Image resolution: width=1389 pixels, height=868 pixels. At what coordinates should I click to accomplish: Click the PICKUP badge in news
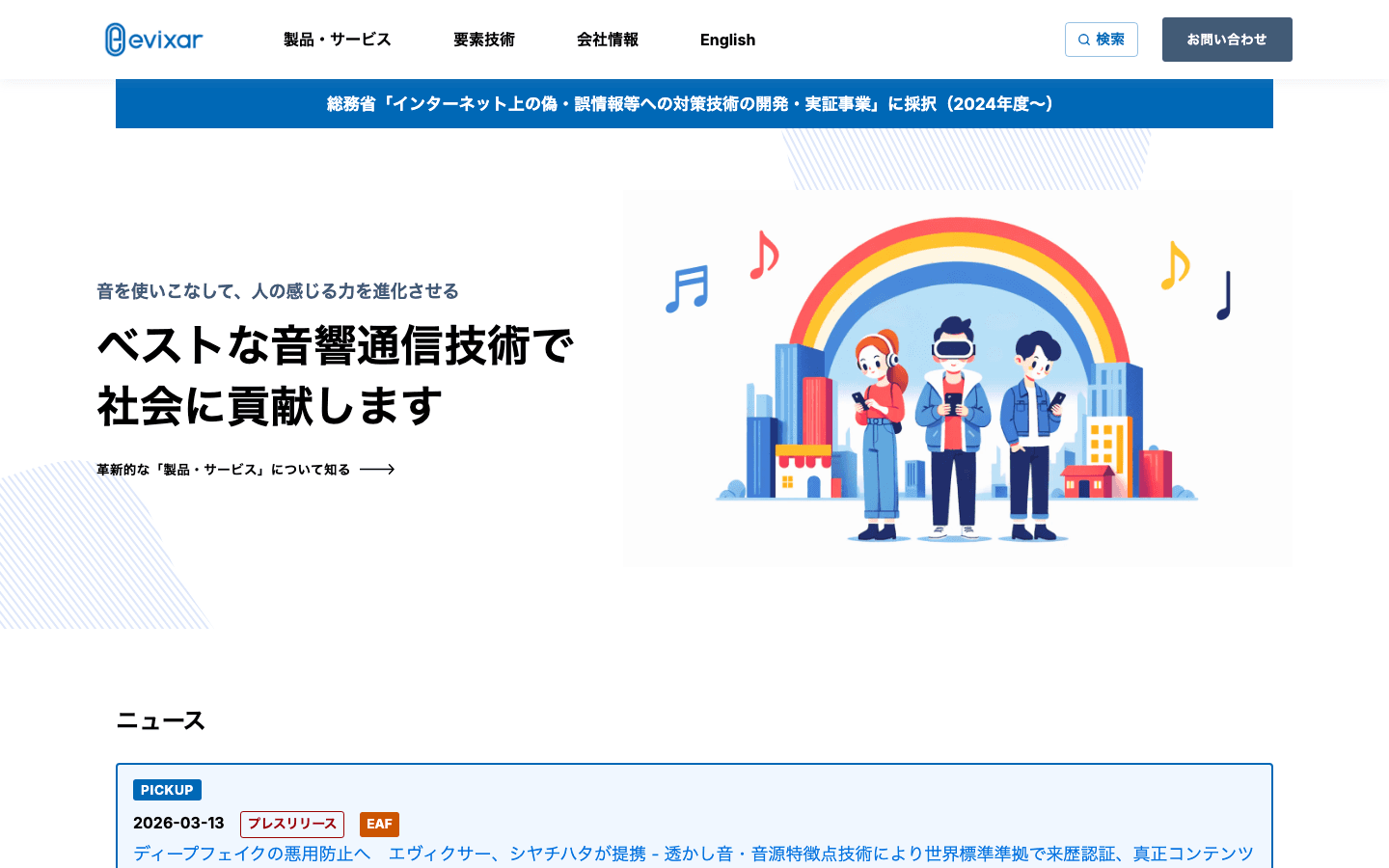coord(167,790)
